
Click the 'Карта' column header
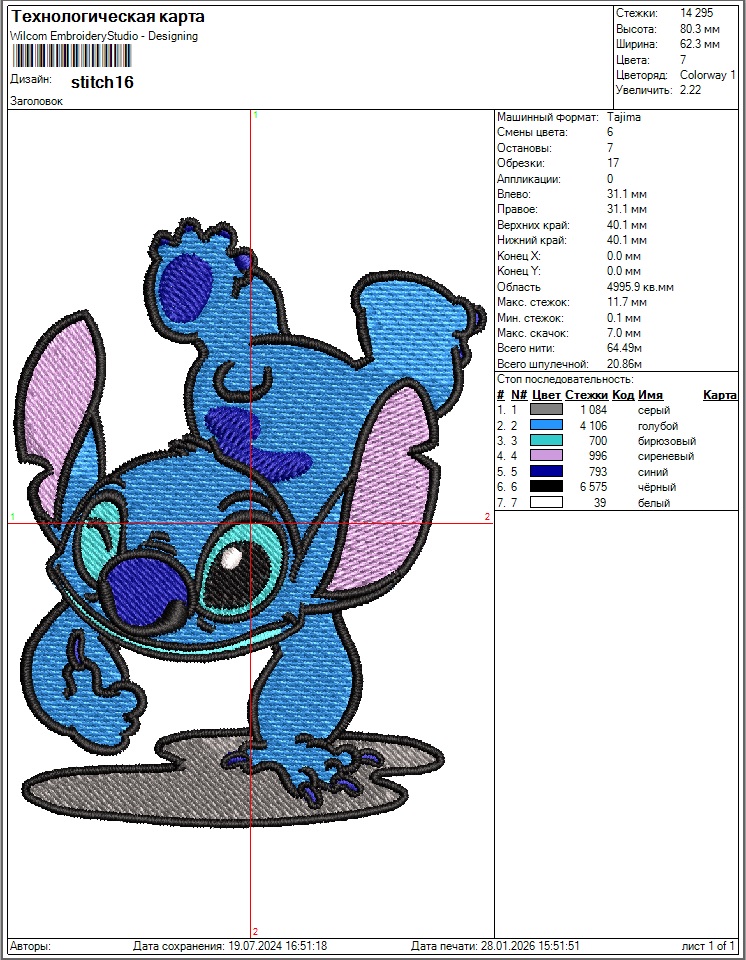719,395
